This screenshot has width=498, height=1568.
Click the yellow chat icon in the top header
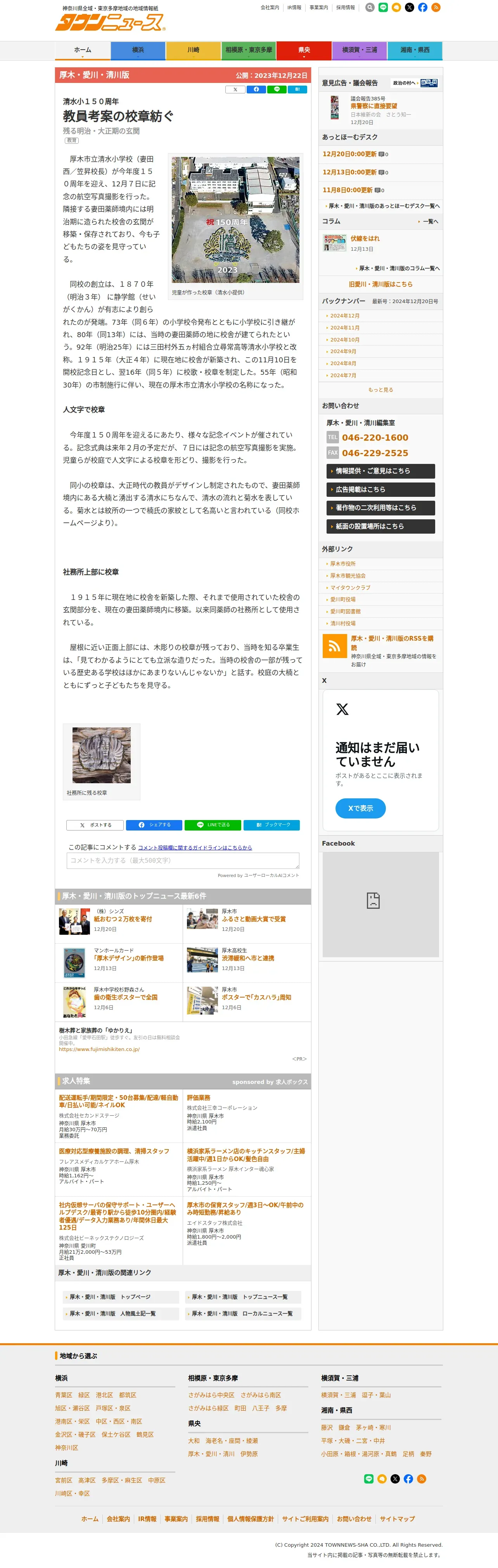396,8
